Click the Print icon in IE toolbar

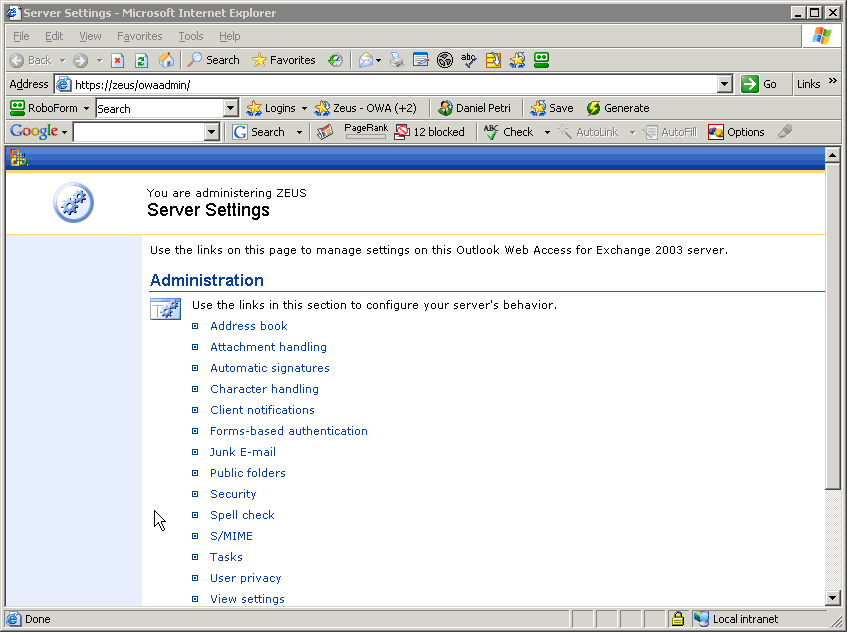395,60
